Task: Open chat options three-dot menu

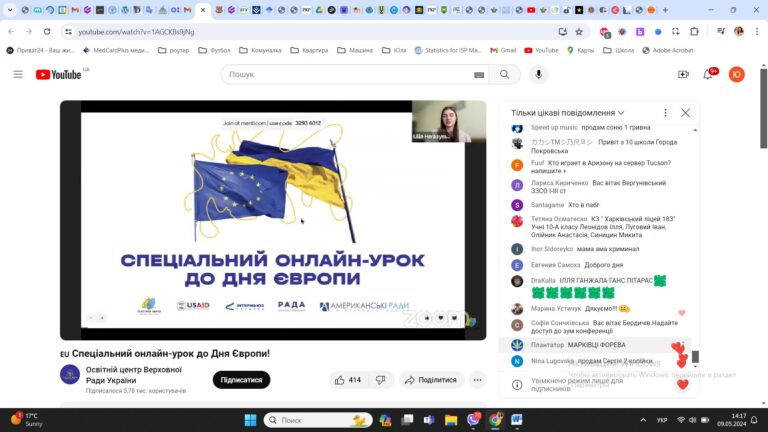Action: [665, 113]
